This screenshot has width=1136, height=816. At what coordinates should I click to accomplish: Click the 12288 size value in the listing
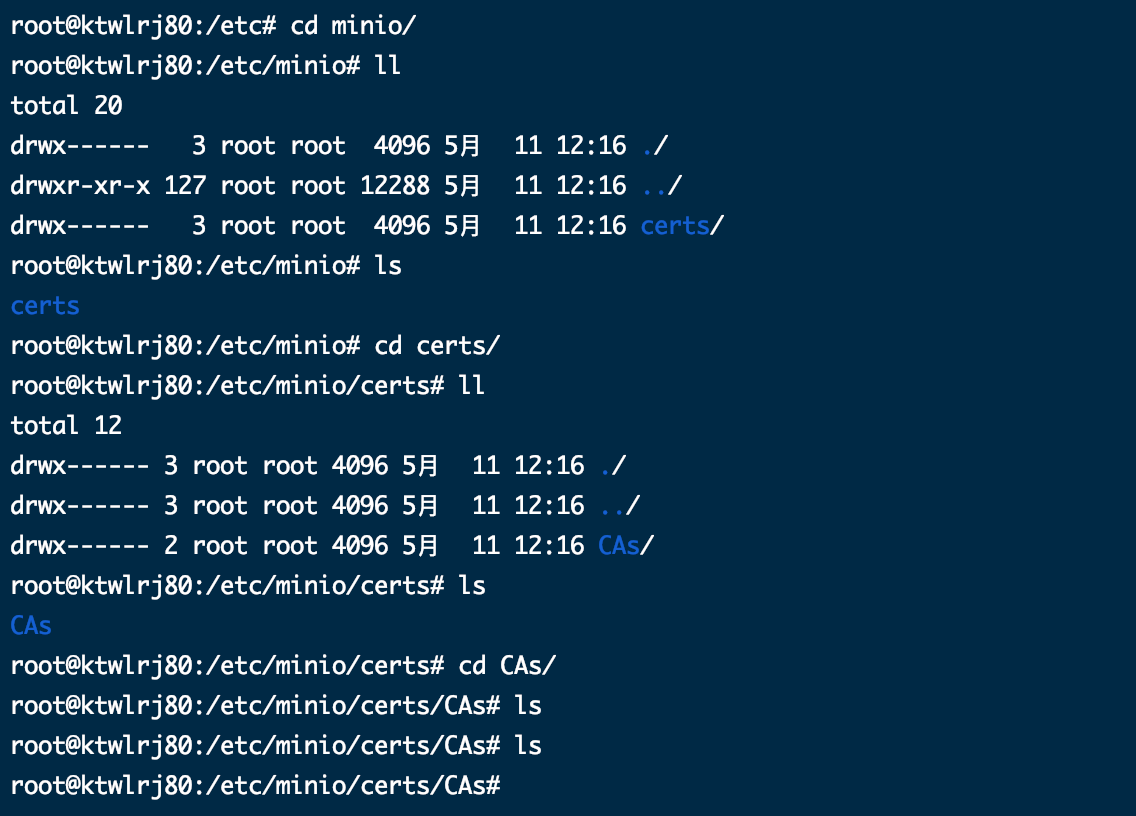tap(395, 186)
